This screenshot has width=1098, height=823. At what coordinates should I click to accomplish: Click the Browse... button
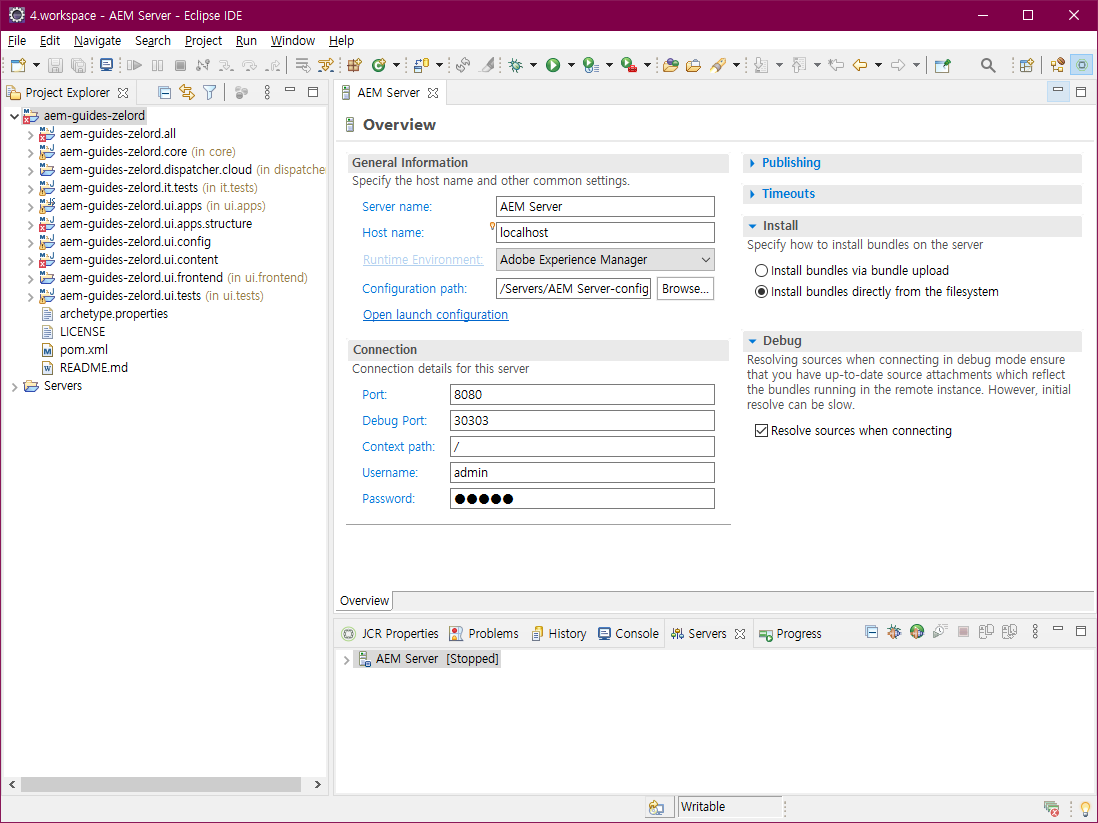pos(685,289)
